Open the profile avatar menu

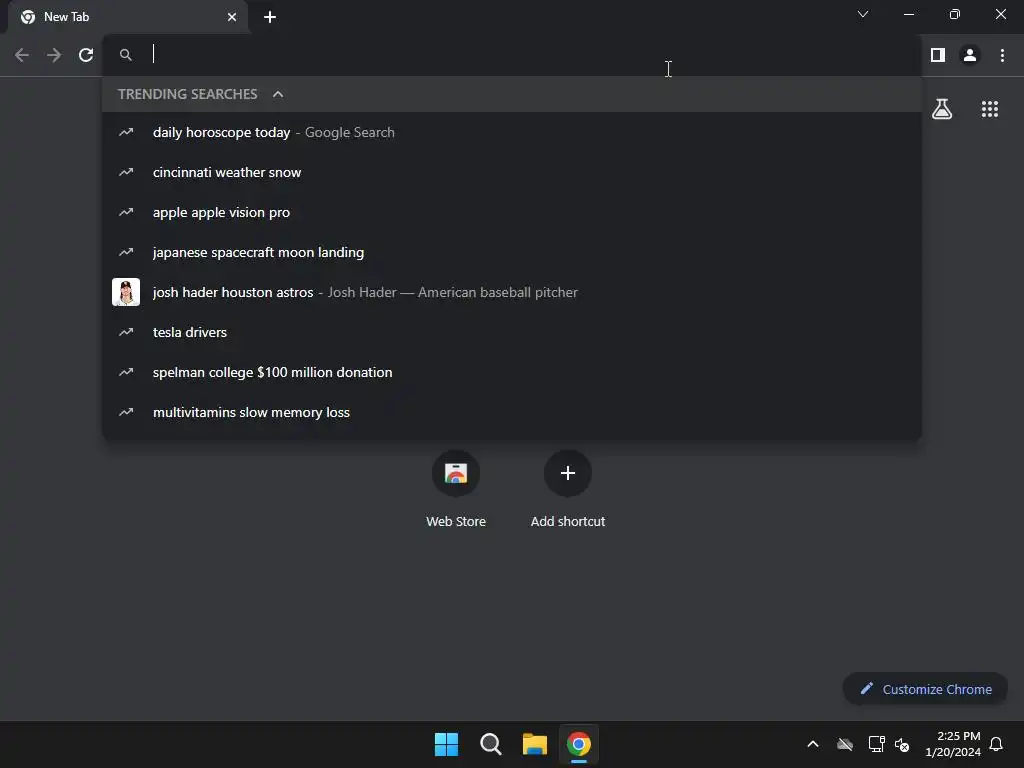[970, 55]
